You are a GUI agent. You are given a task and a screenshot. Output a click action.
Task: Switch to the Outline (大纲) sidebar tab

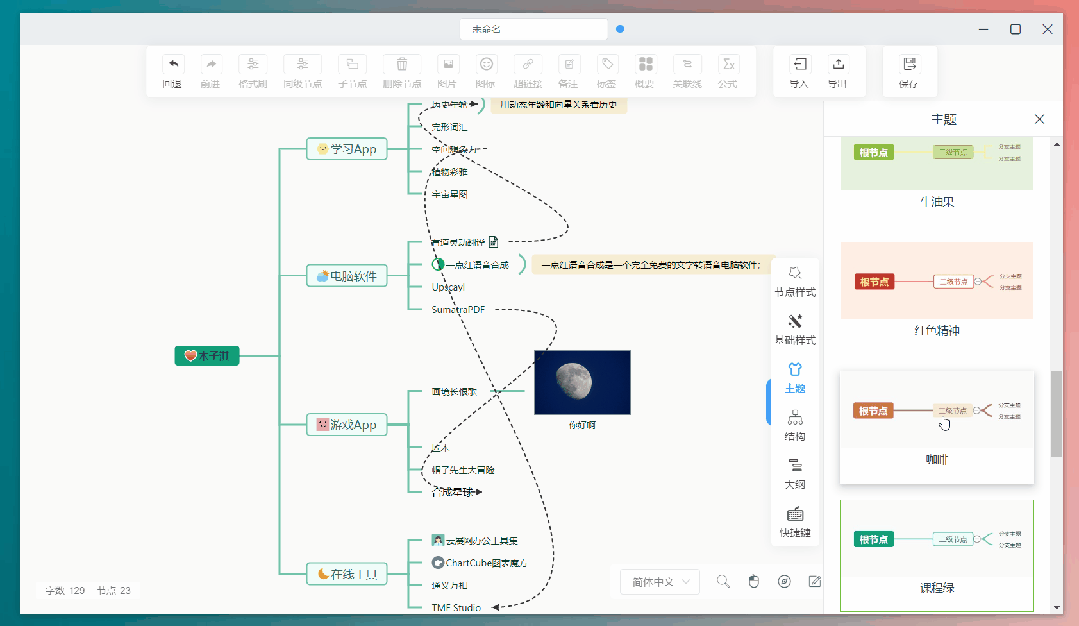795,467
